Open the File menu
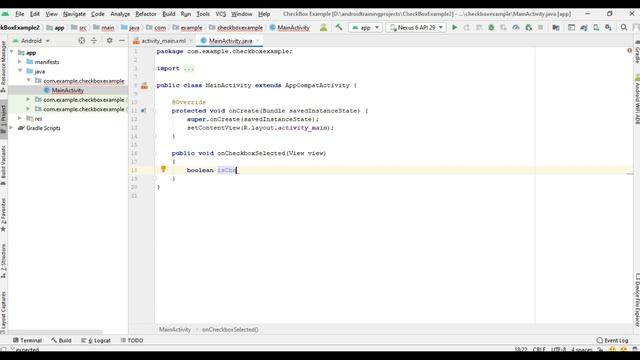 click(x=20, y=14)
